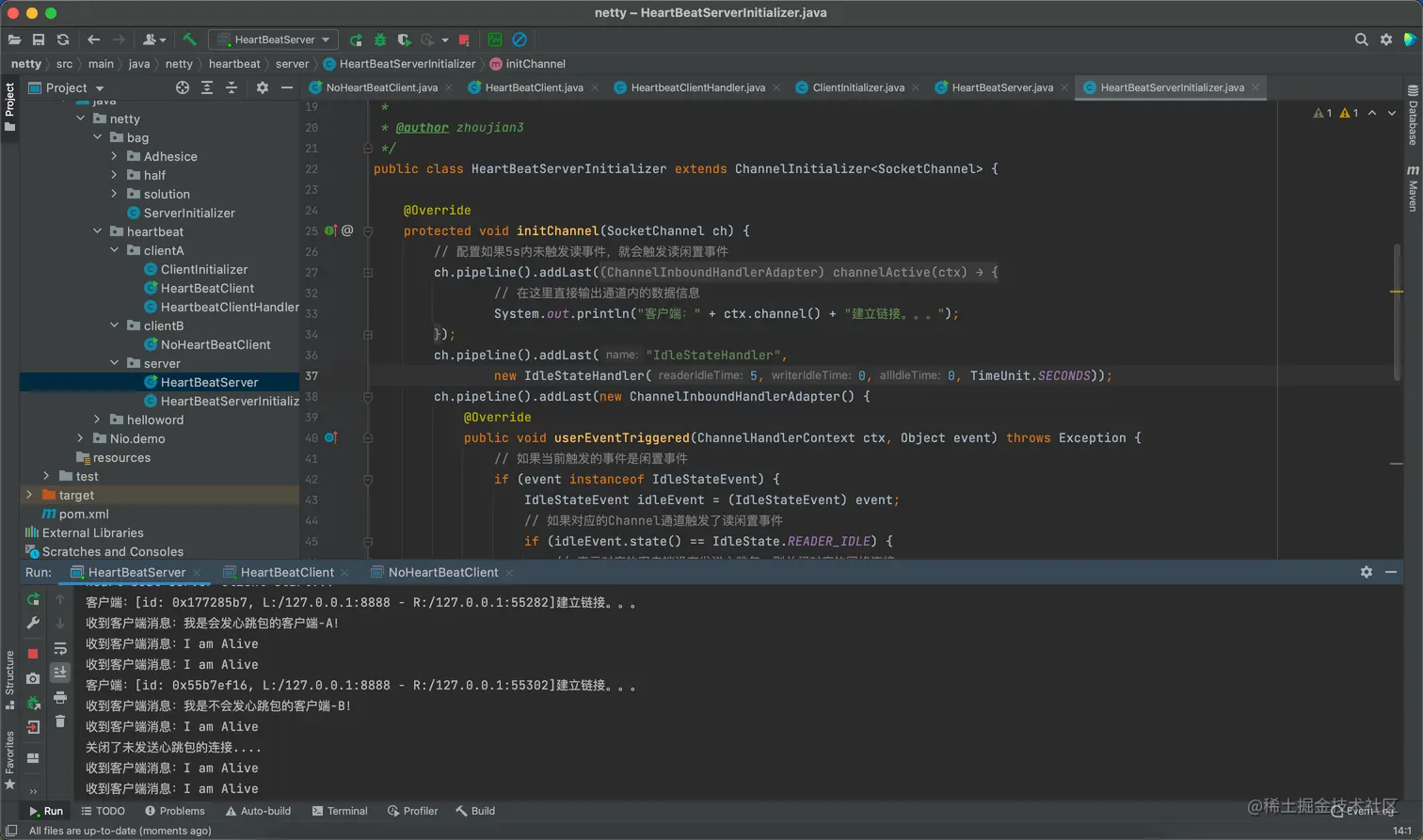Open the Profiler tool window
The height and width of the screenshot is (840, 1423).
[412, 811]
